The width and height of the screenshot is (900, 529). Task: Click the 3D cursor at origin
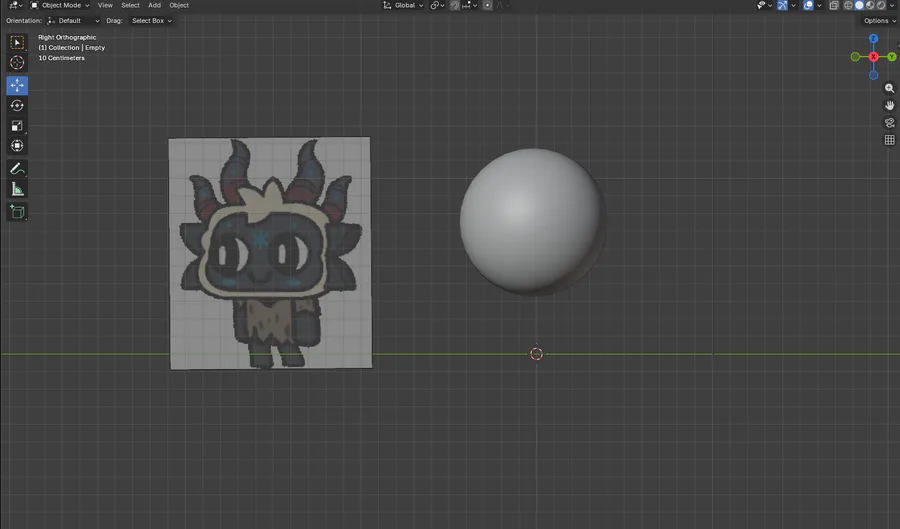pos(536,354)
